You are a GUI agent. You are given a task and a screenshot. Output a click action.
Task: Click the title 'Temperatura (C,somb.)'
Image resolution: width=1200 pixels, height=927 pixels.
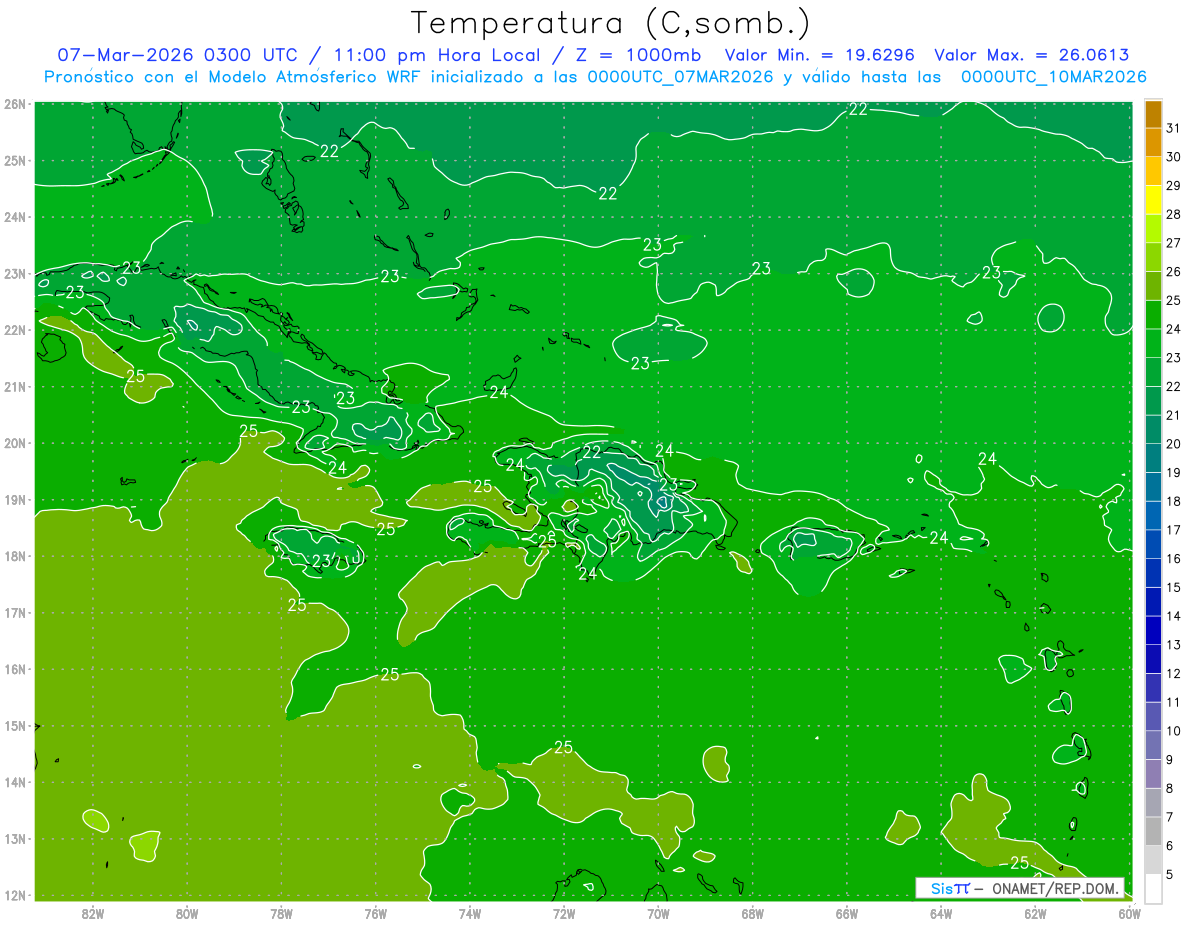611,23
